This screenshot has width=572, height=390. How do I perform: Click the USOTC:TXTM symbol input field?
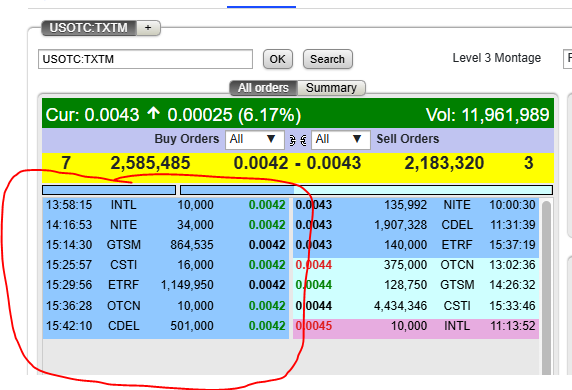pyautogui.click(x=145, y=59)
